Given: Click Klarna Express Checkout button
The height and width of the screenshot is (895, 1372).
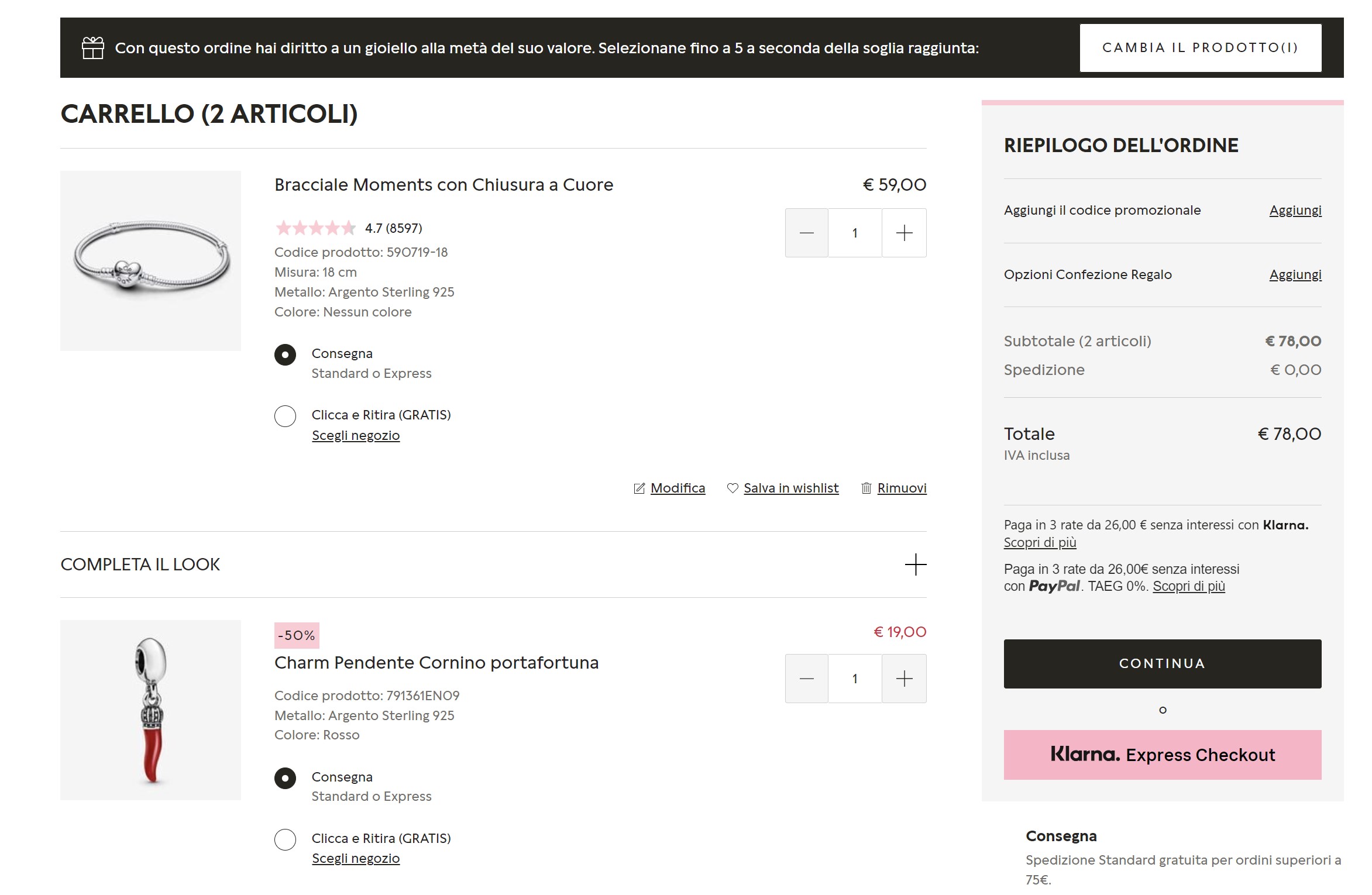Looking at the screenshot, I should coord(1162,755).
